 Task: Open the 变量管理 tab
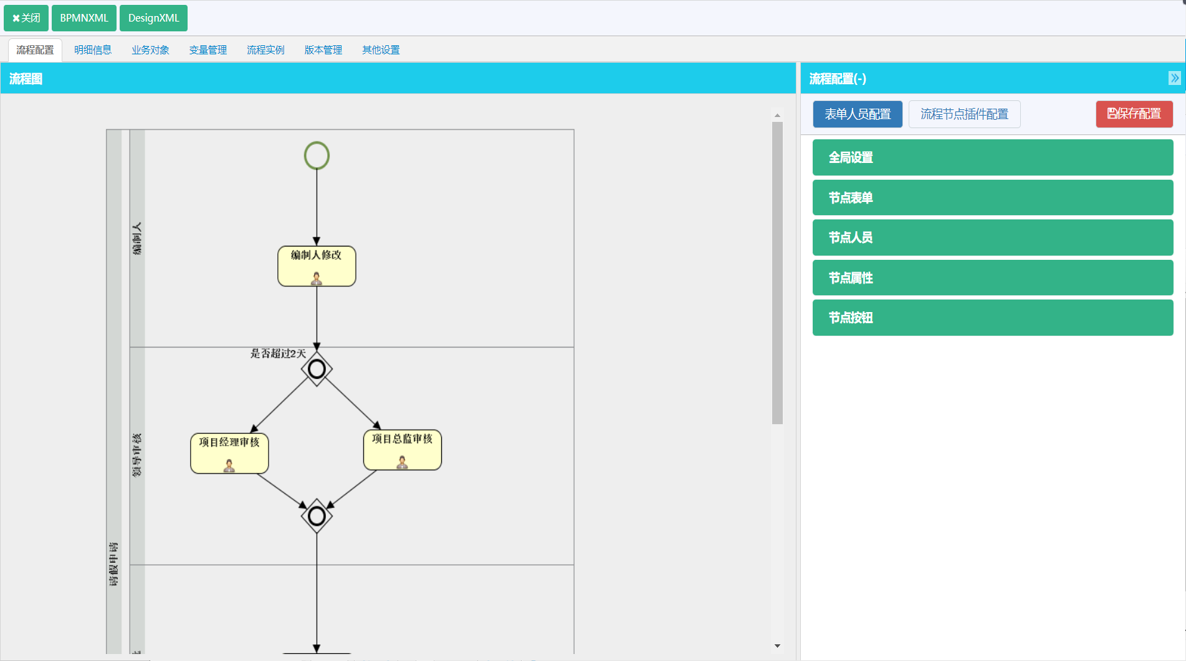click(208, 50)
